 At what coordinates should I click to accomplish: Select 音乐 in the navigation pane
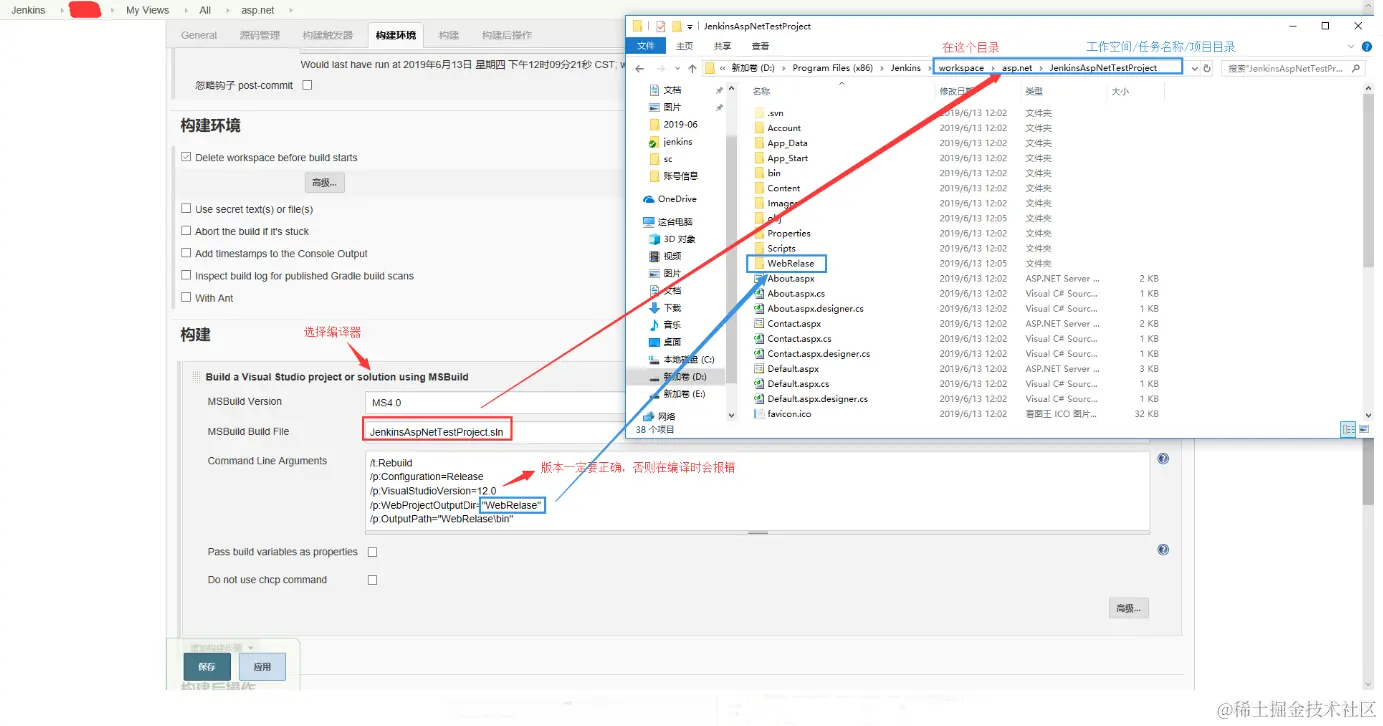pos(665,325)
